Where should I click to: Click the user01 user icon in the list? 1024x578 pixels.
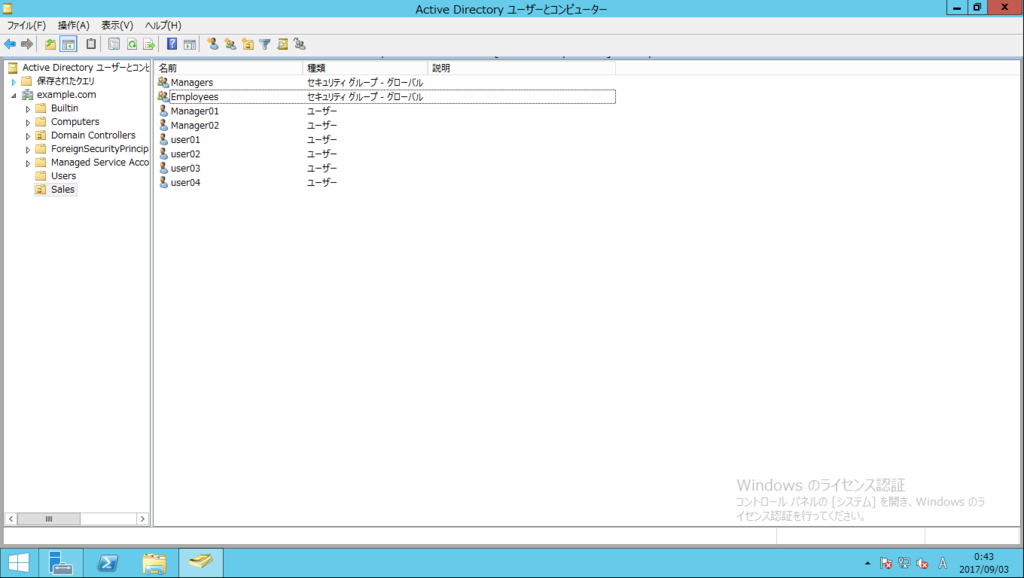163,140
